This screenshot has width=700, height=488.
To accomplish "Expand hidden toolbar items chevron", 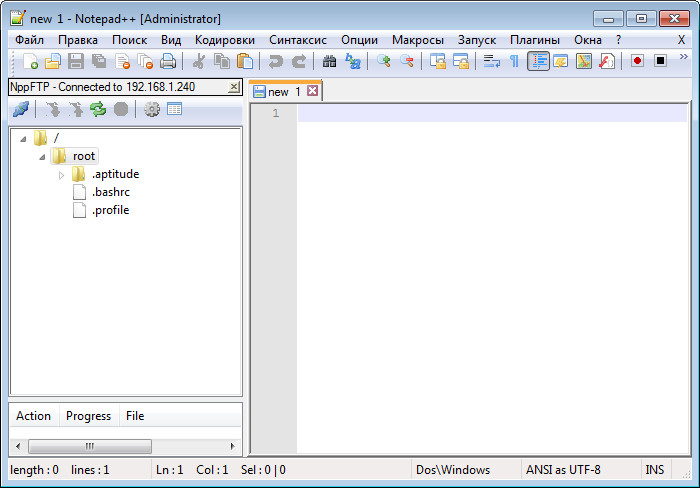I will (x=683, y=57).
